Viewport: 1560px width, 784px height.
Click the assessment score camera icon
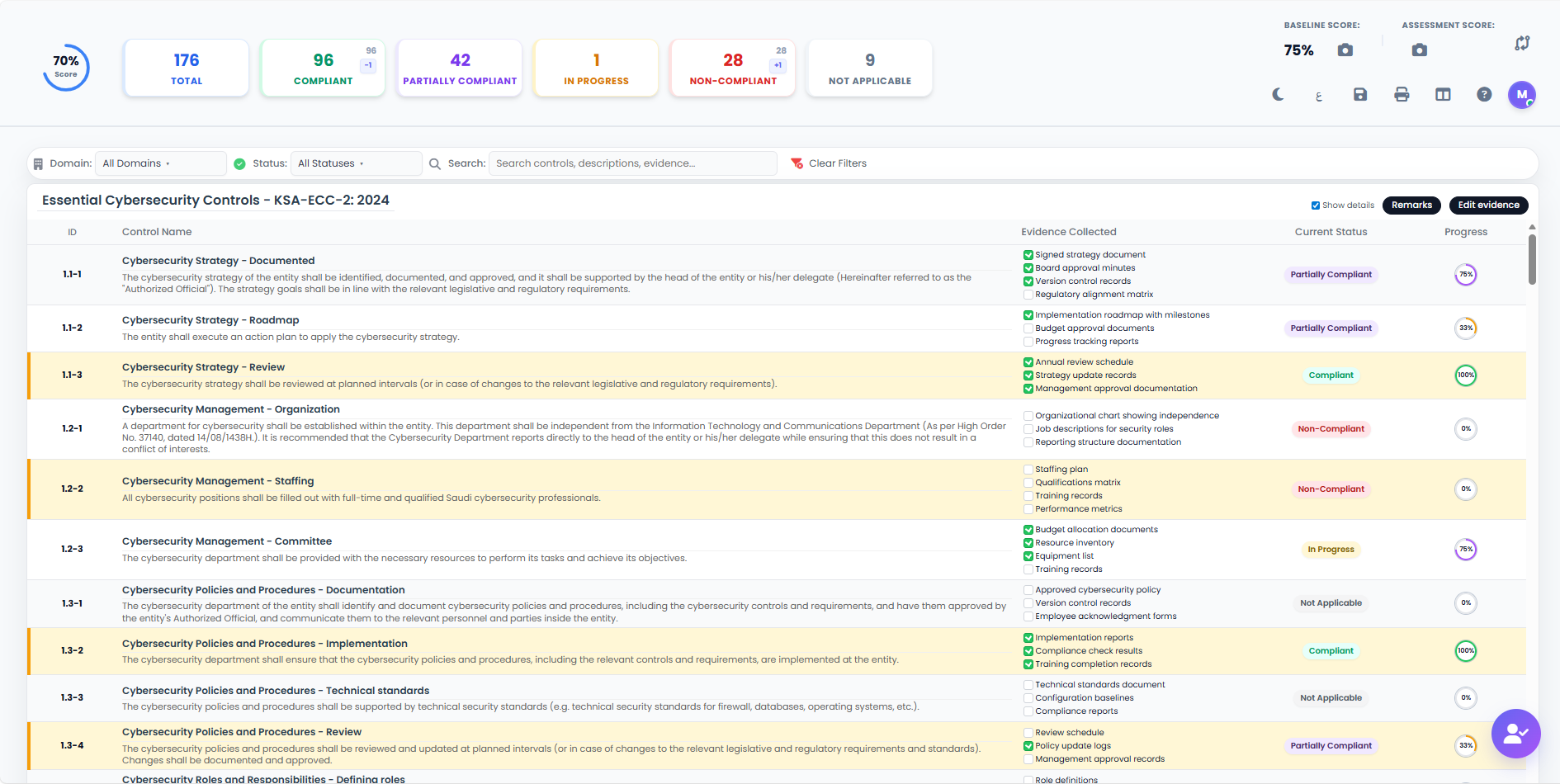[x=1420, y=50]
